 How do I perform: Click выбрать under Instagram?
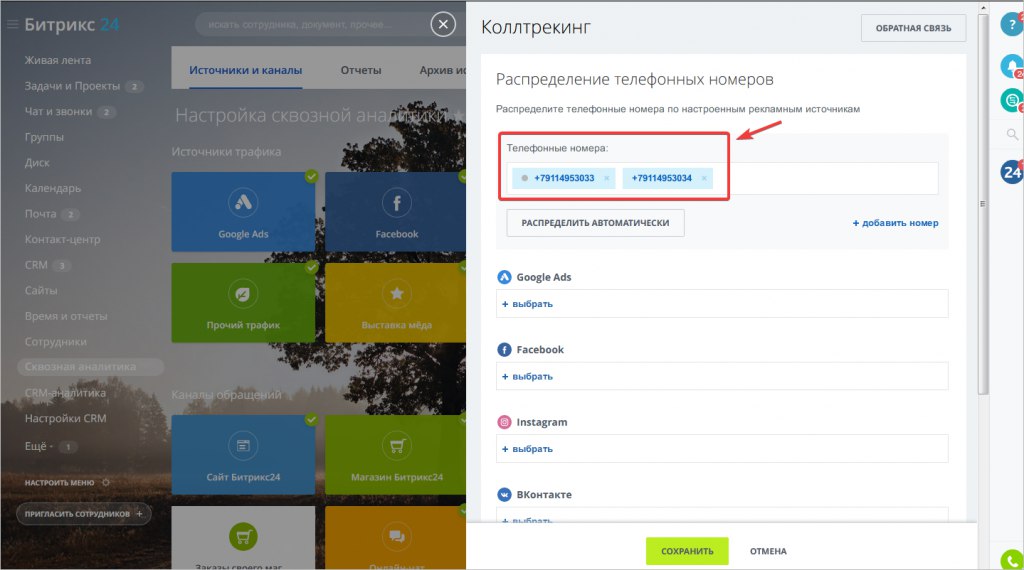(x=527, y=449)
